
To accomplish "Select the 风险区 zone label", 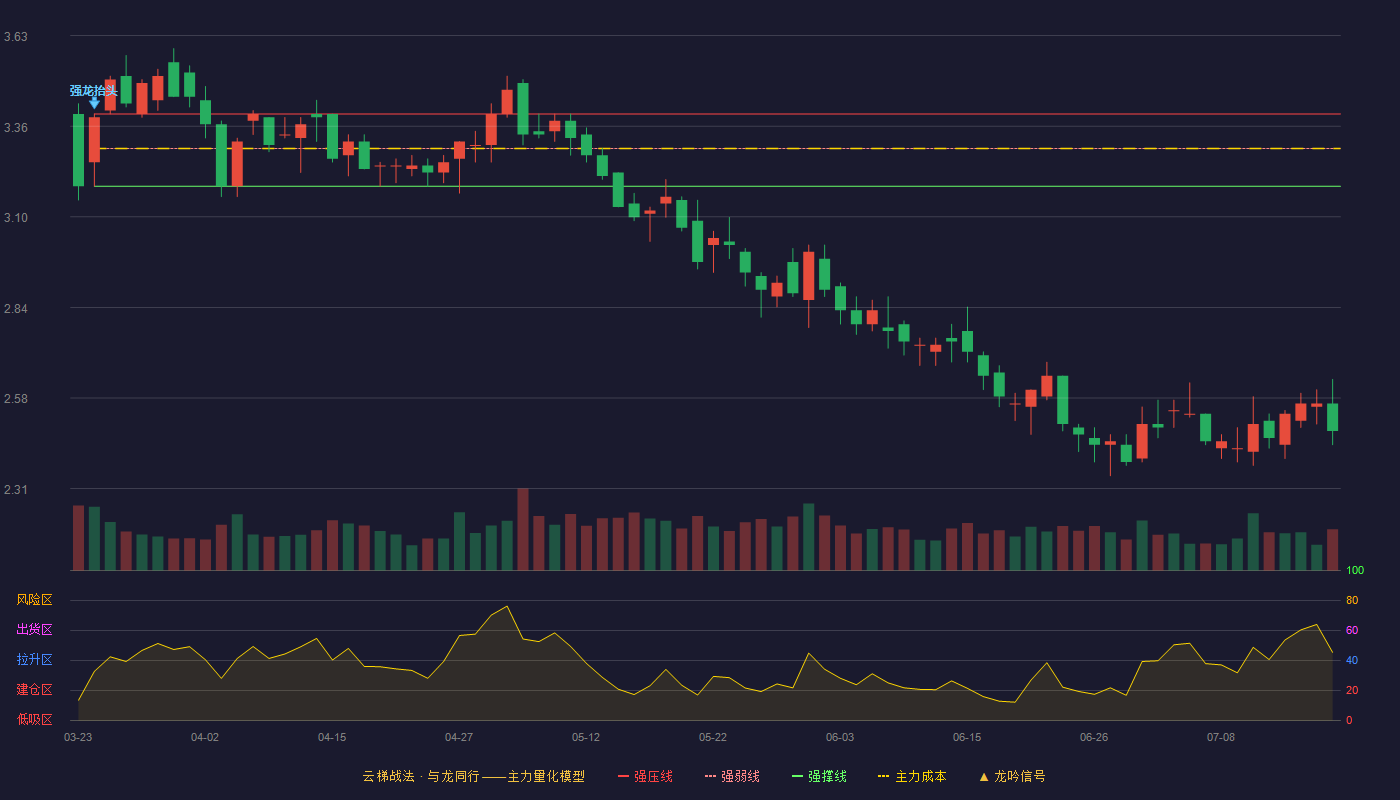I will click(x=34, y=600).
